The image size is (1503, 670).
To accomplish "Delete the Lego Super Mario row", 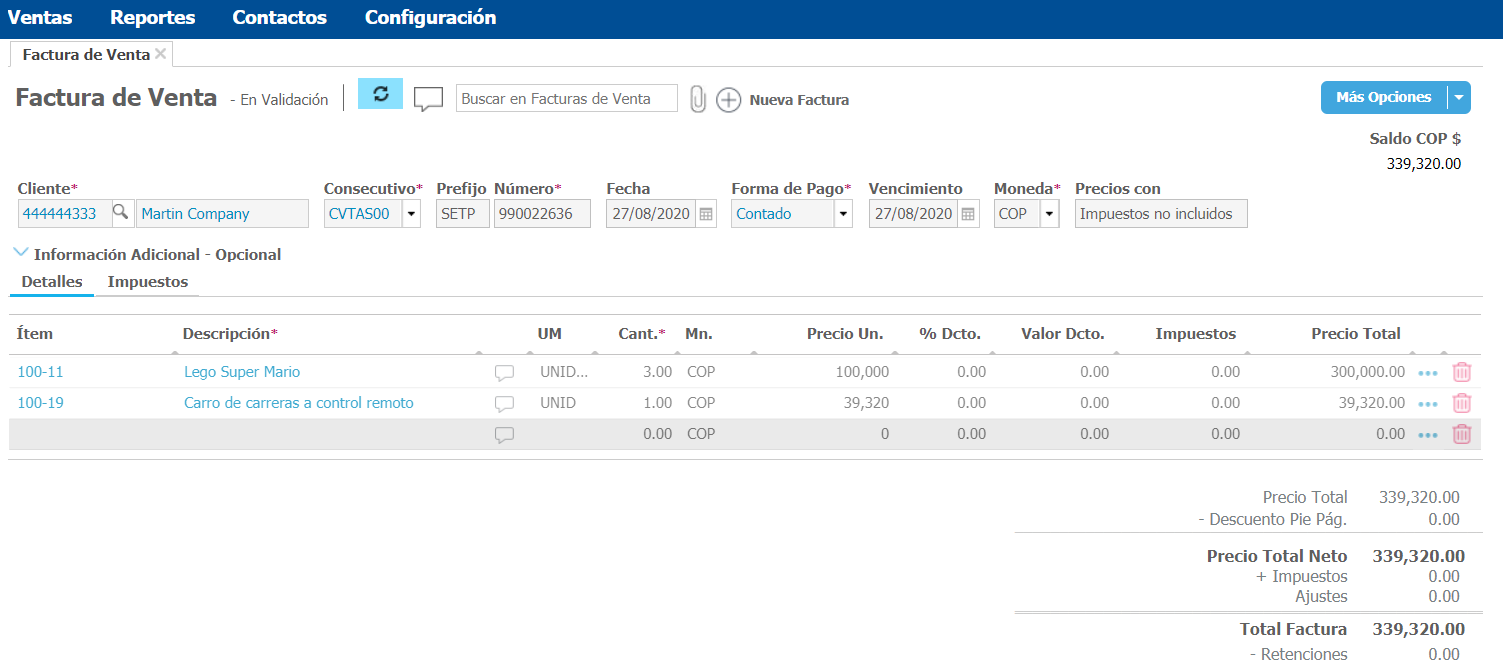I will coord(1461,372).
